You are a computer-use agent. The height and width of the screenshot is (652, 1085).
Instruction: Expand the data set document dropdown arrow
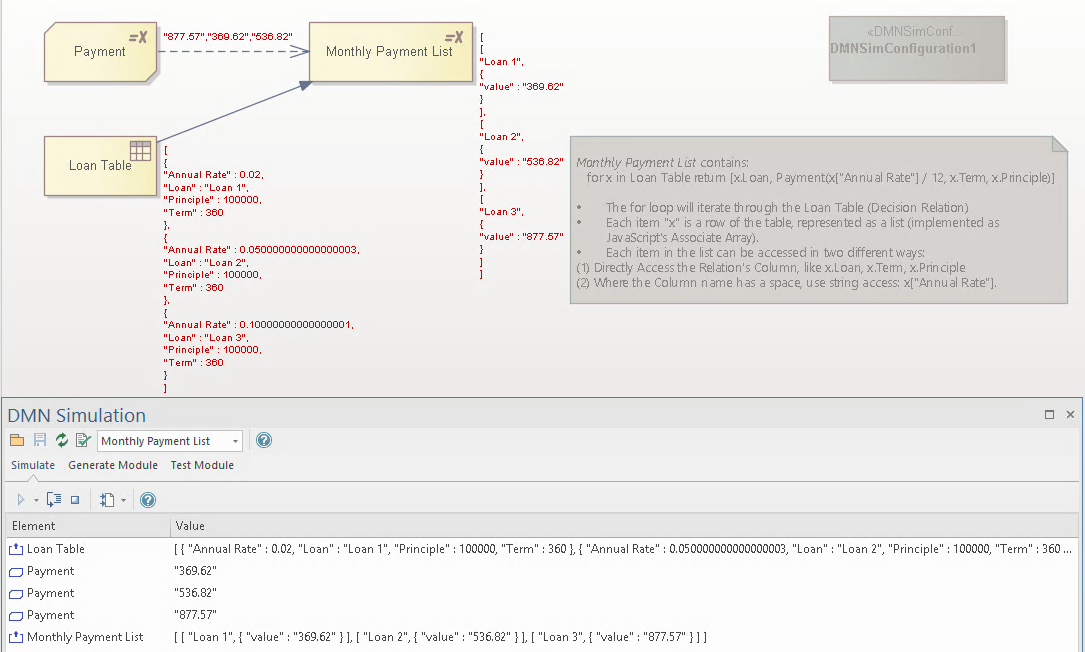coord(122,500)
